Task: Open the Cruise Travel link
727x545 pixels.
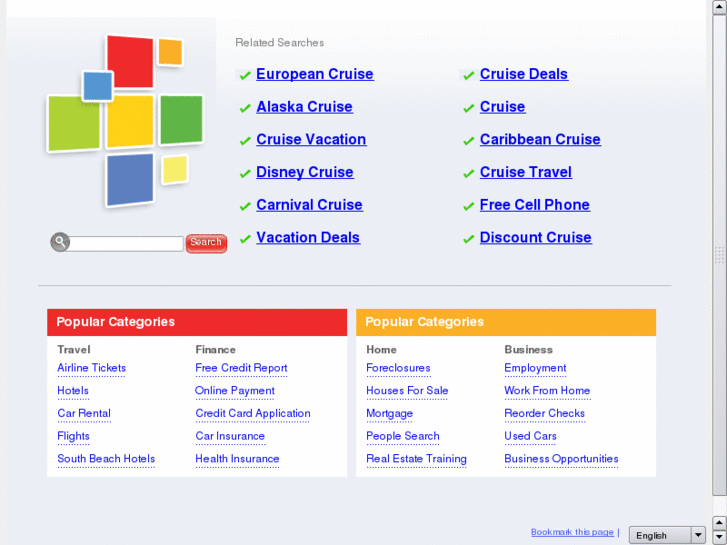Action: pos(526,172)
